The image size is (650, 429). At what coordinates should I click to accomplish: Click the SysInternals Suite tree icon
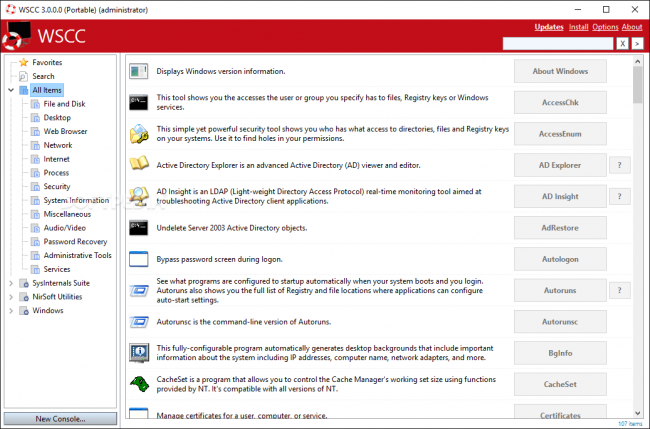pos(24,283)
